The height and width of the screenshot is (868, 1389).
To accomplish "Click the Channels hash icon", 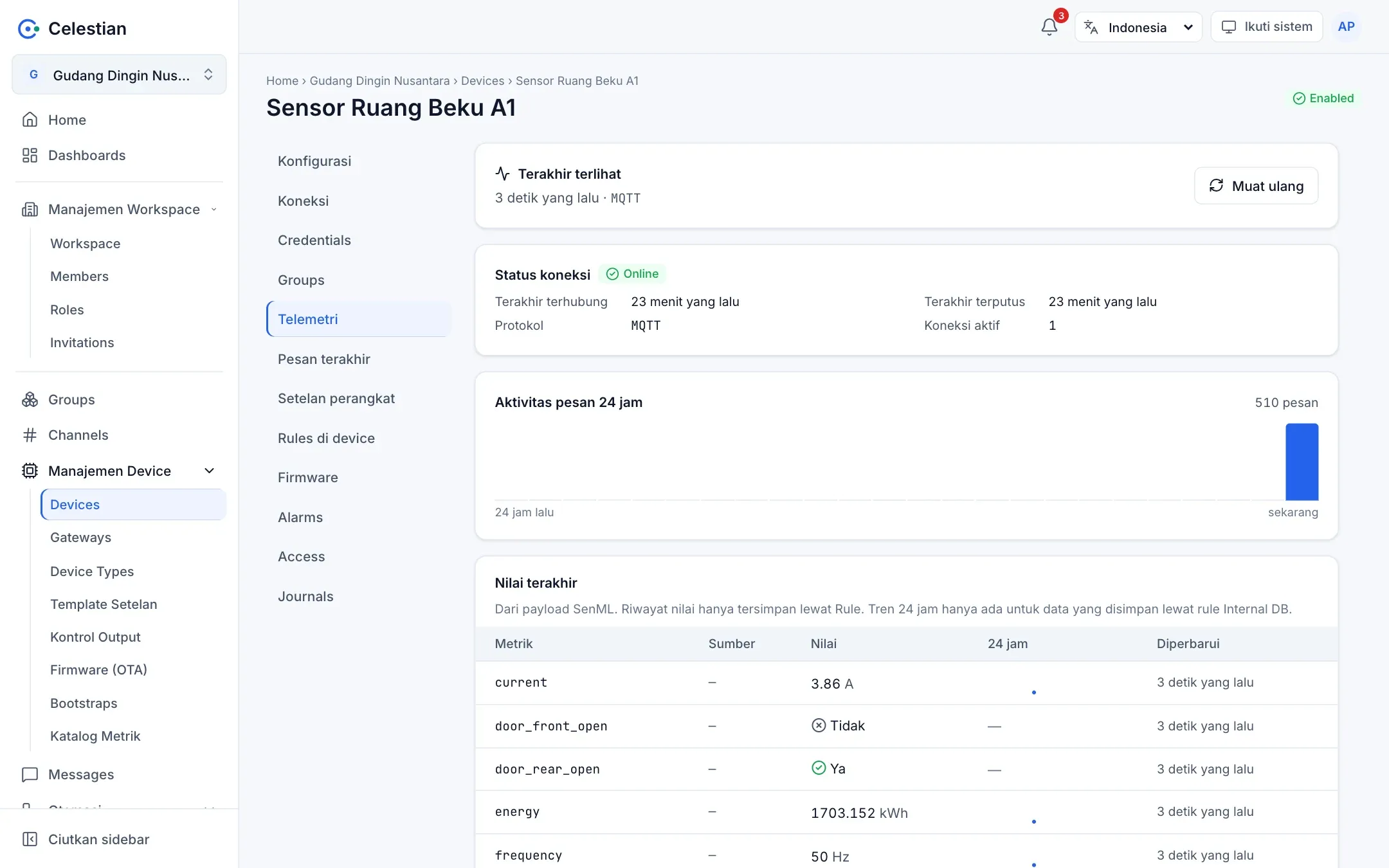I will pos(30,435).
